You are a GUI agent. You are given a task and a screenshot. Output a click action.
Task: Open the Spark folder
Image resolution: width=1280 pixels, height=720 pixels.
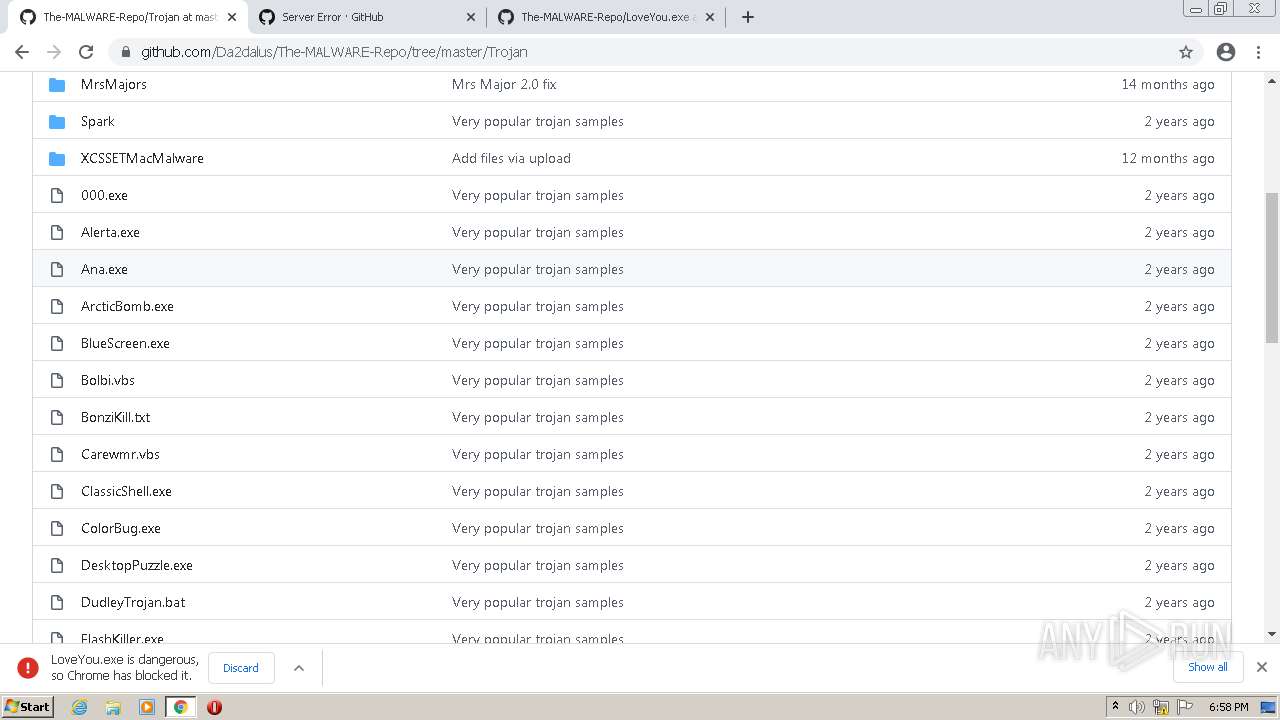[98, 121]
